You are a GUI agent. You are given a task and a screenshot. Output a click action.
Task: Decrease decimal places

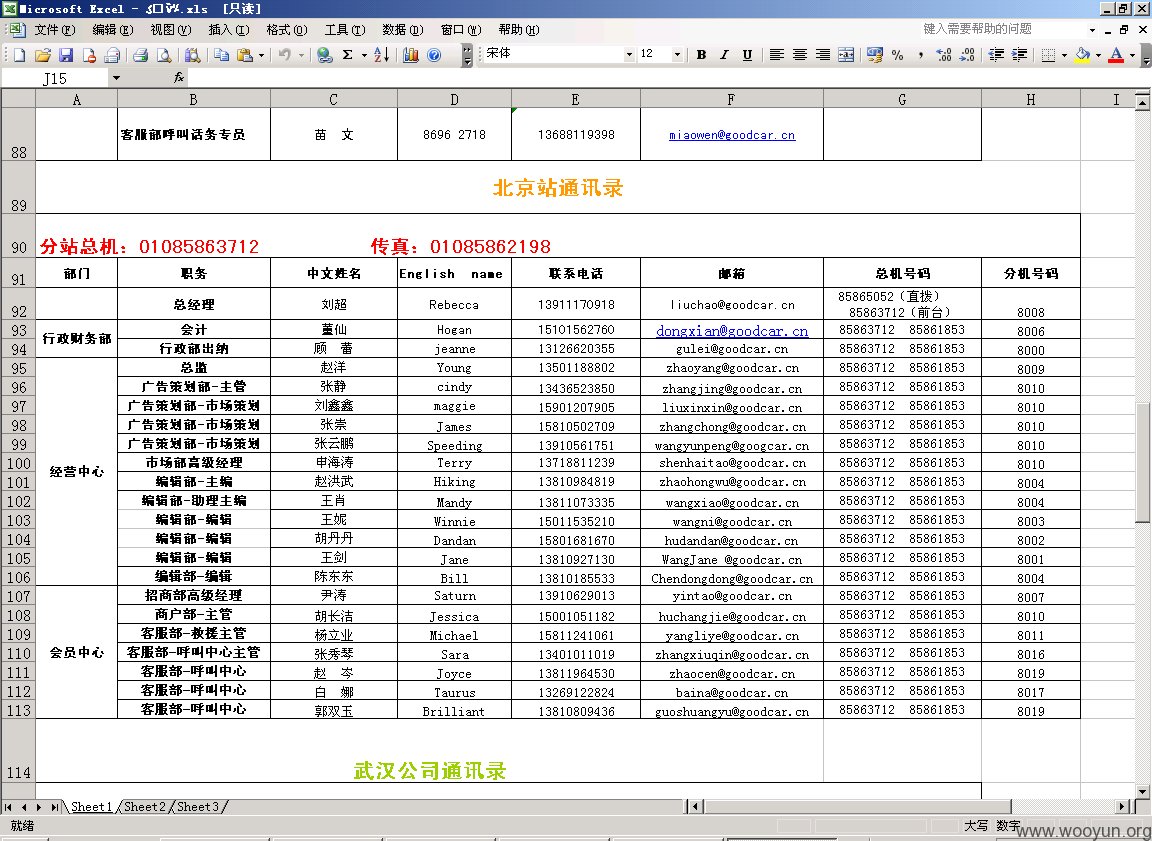967,55
